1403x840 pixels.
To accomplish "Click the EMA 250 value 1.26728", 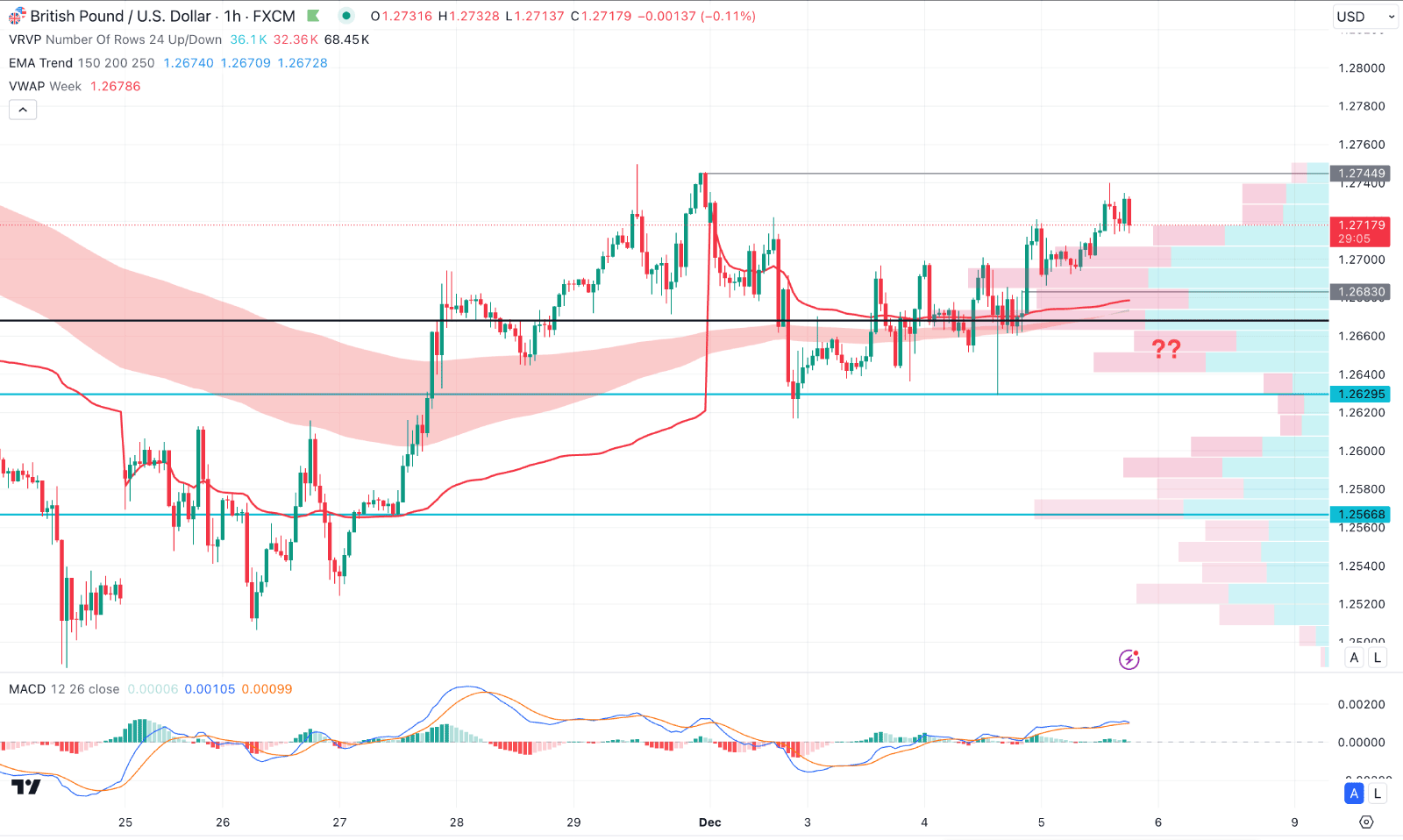I will click(303, 63).
